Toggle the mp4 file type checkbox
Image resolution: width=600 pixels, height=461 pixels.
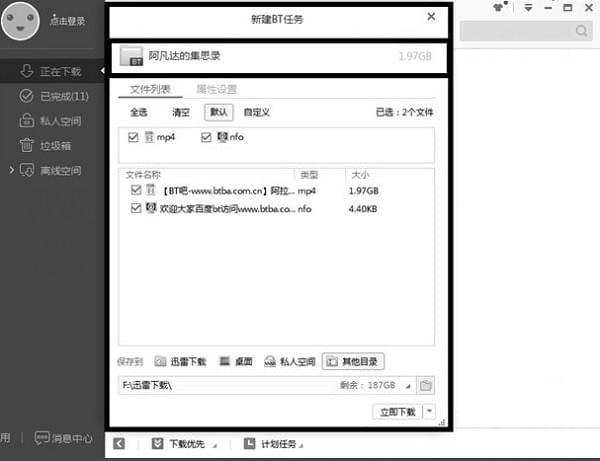click(133, 137)
